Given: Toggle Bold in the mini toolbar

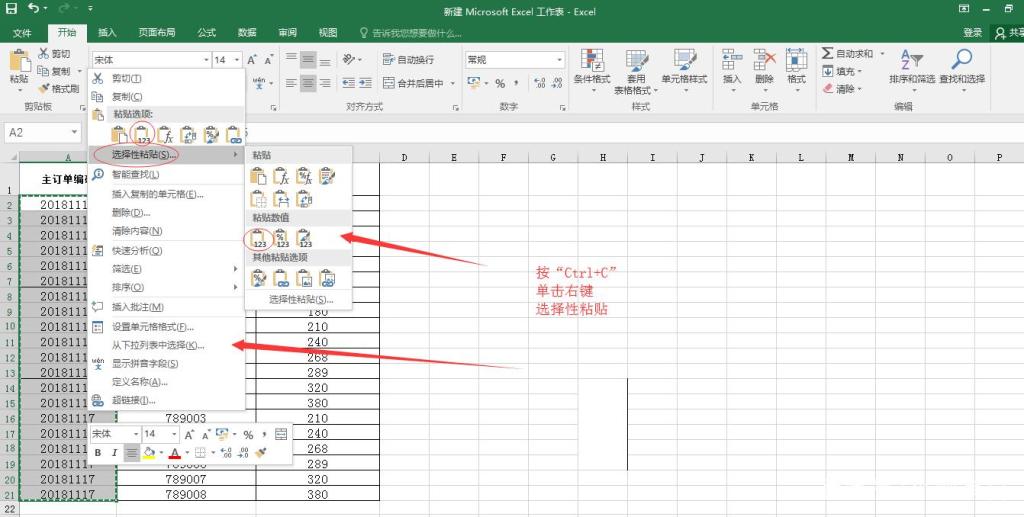Looking at the screenshot, I should (98, 452).
